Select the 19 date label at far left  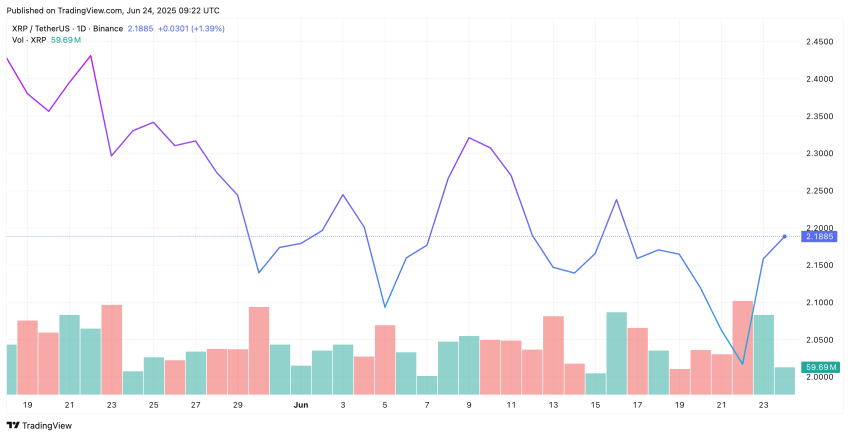[27, 405]
